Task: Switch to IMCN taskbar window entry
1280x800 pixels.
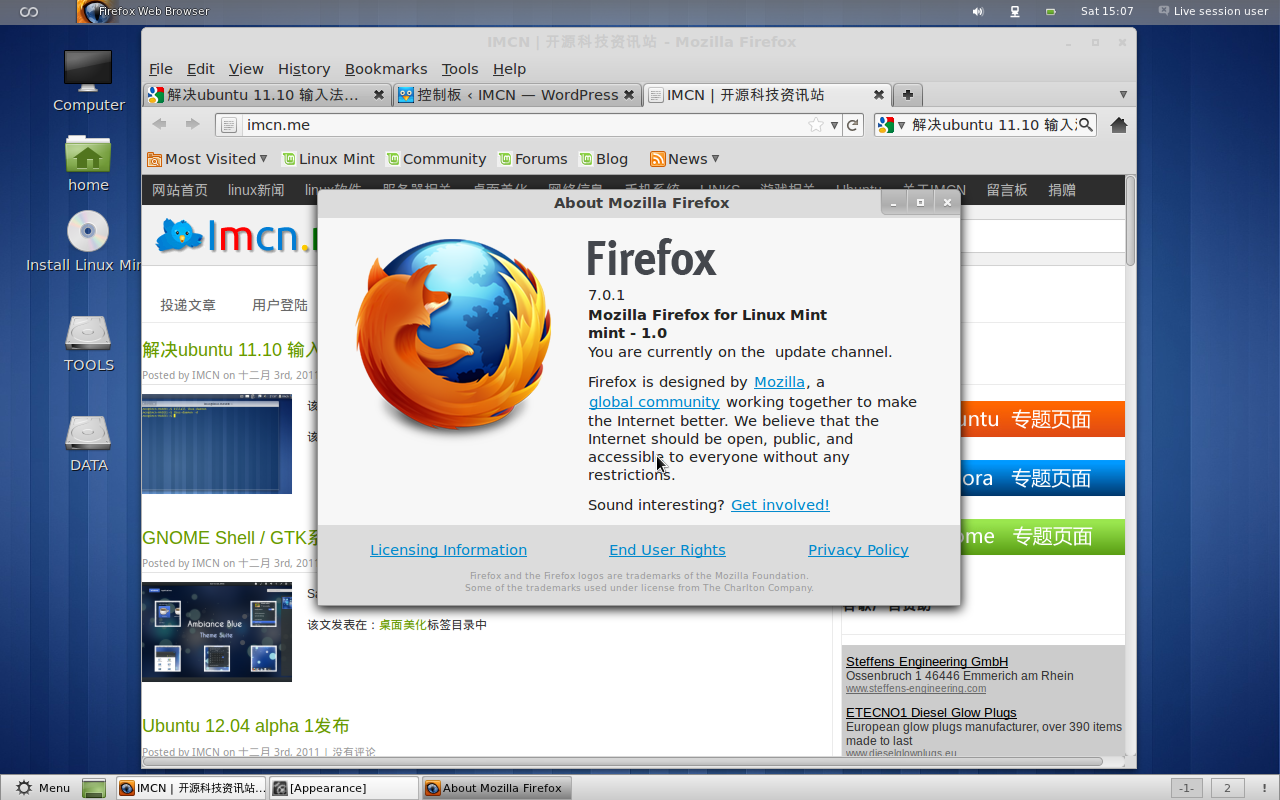Action: (x=191, y=788)
